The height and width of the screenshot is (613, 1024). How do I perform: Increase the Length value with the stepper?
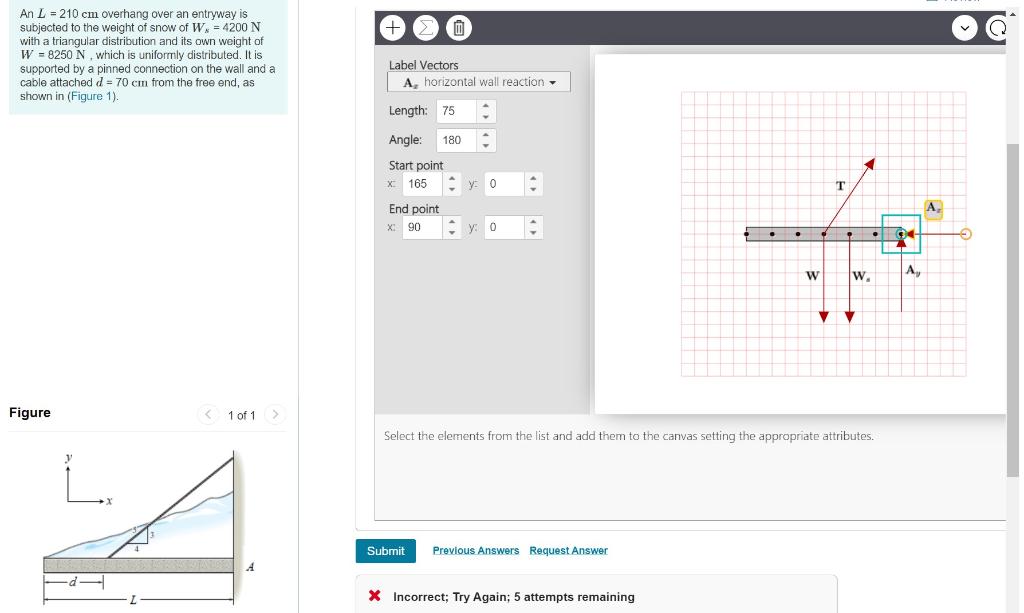(x=486, y=106)
